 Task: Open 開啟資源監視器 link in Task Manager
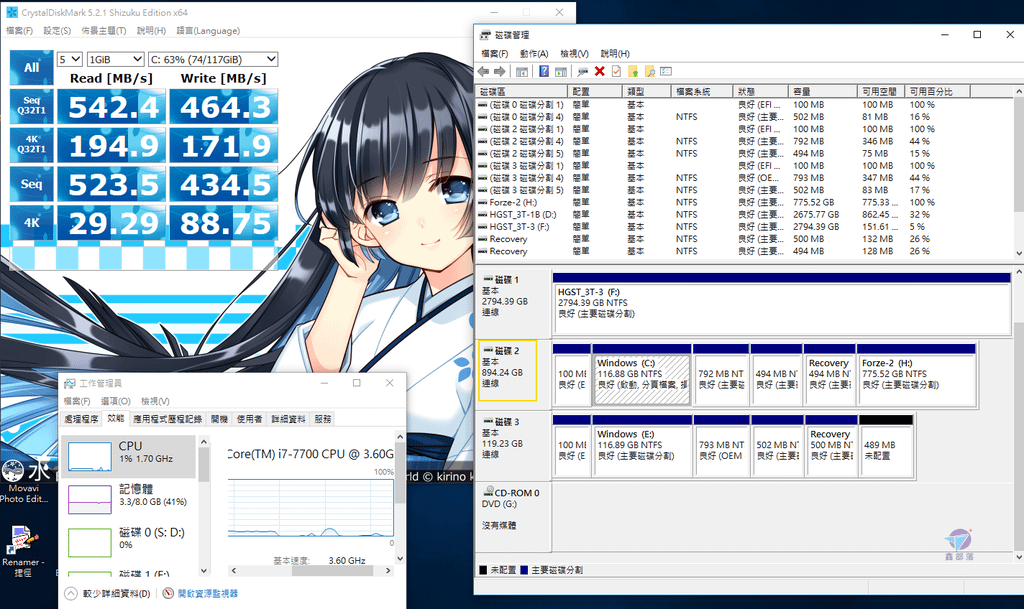(208, 593)
